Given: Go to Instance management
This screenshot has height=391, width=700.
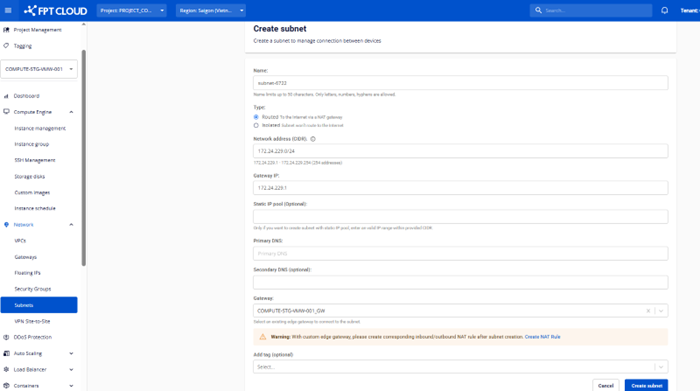Looking at the screenshot, I should (x=40, y=129).
